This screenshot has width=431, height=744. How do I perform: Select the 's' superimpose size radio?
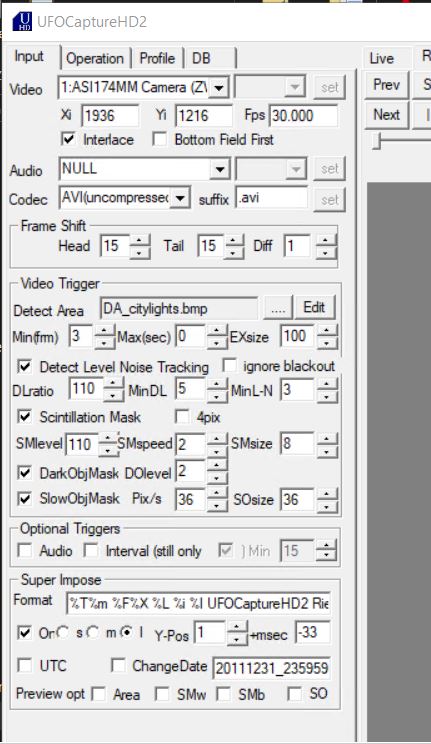[x=63, y=632]
